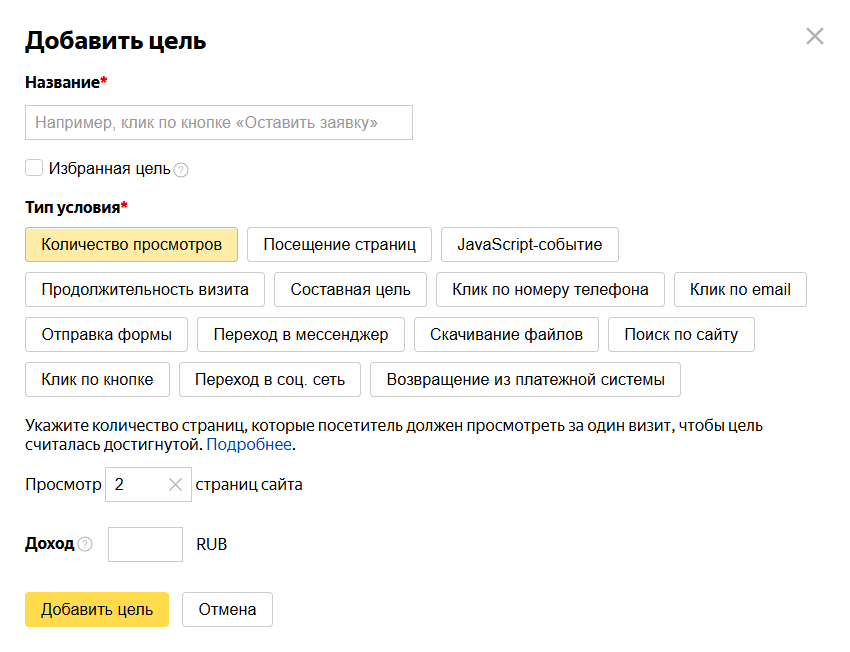
Task: Select Клик по номеру телефона
Action: [550, 290]
